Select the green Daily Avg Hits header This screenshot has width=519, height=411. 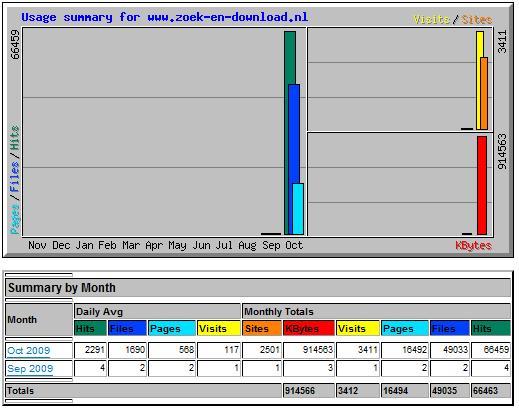91,328
